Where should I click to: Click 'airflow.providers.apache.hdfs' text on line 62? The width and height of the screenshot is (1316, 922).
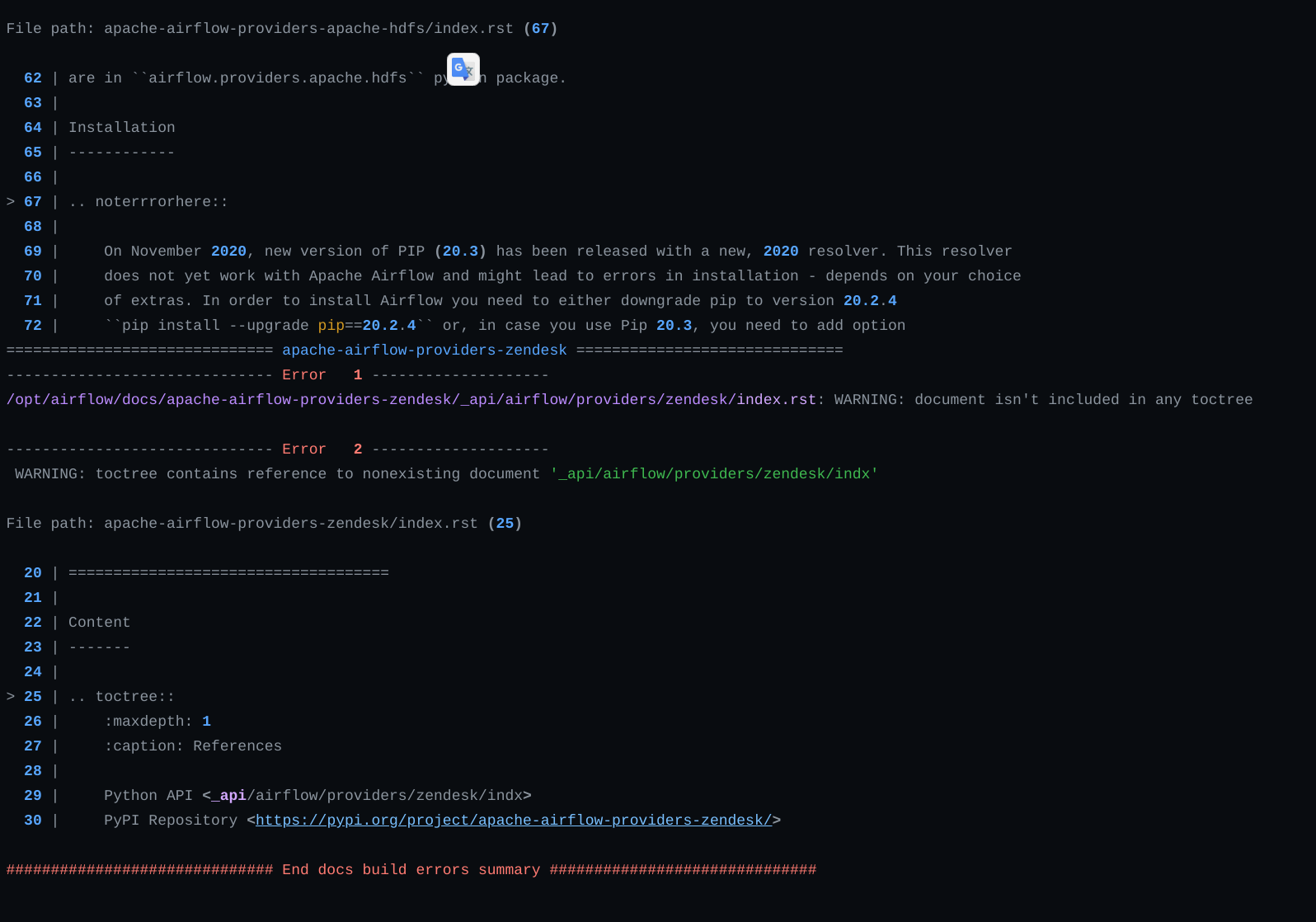click(278, 78)
